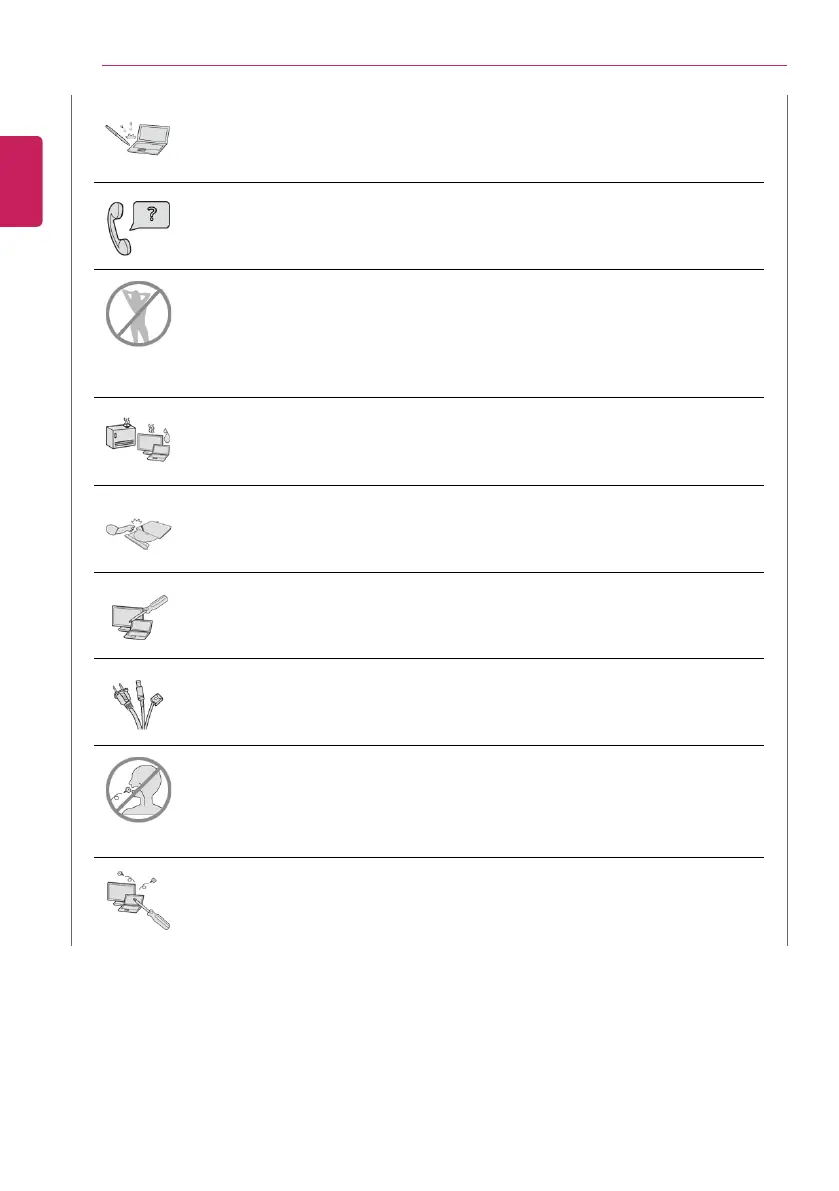Click the no-swallowing head profile icon
This screenshot has height=1191, width=839.
138,789
